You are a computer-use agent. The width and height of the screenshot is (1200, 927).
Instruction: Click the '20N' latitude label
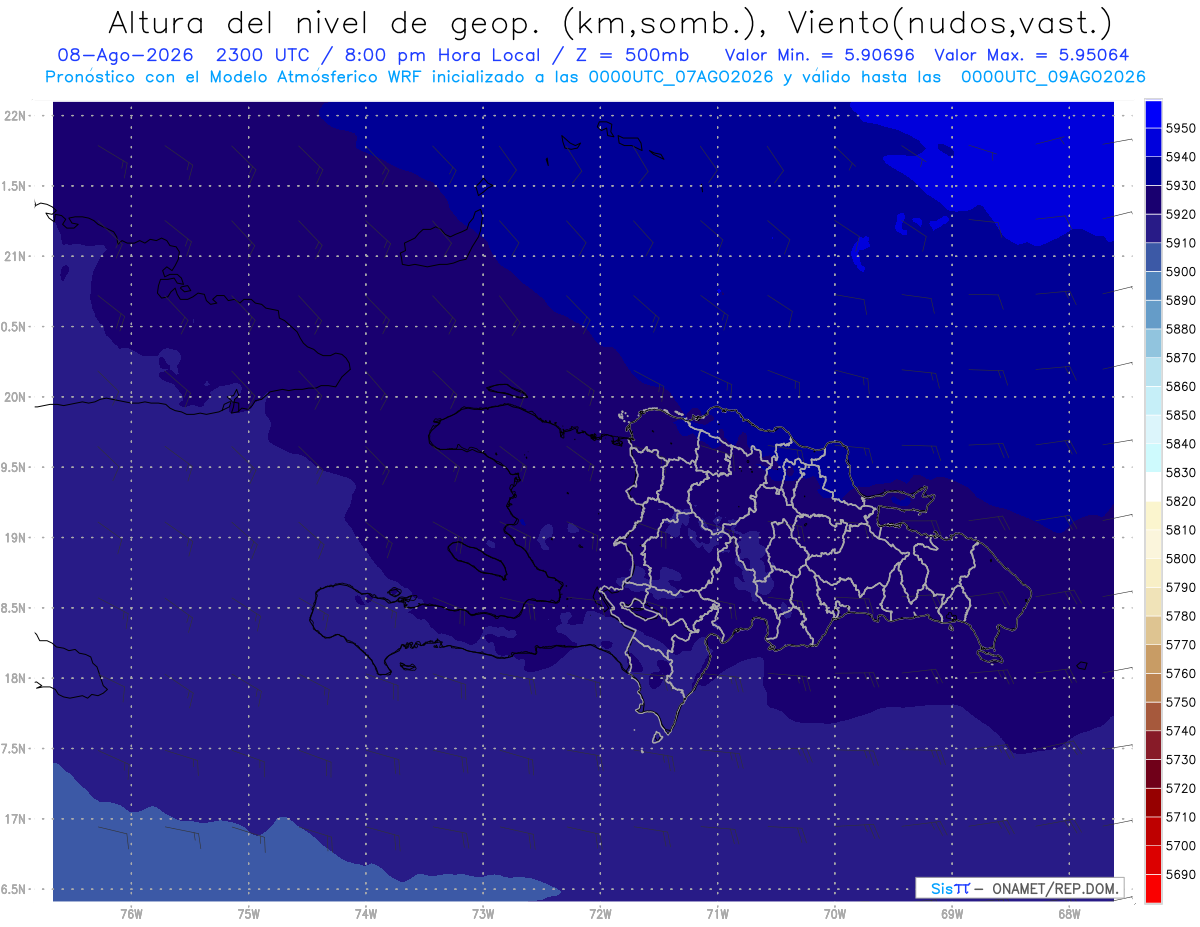click(x=16, y=397)
